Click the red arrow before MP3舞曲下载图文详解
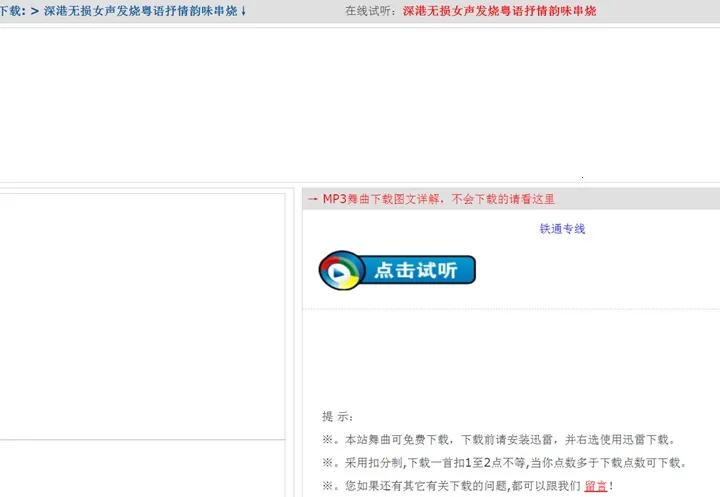The height and width of the screenshot is (497, 720). [x=313, y=199]
